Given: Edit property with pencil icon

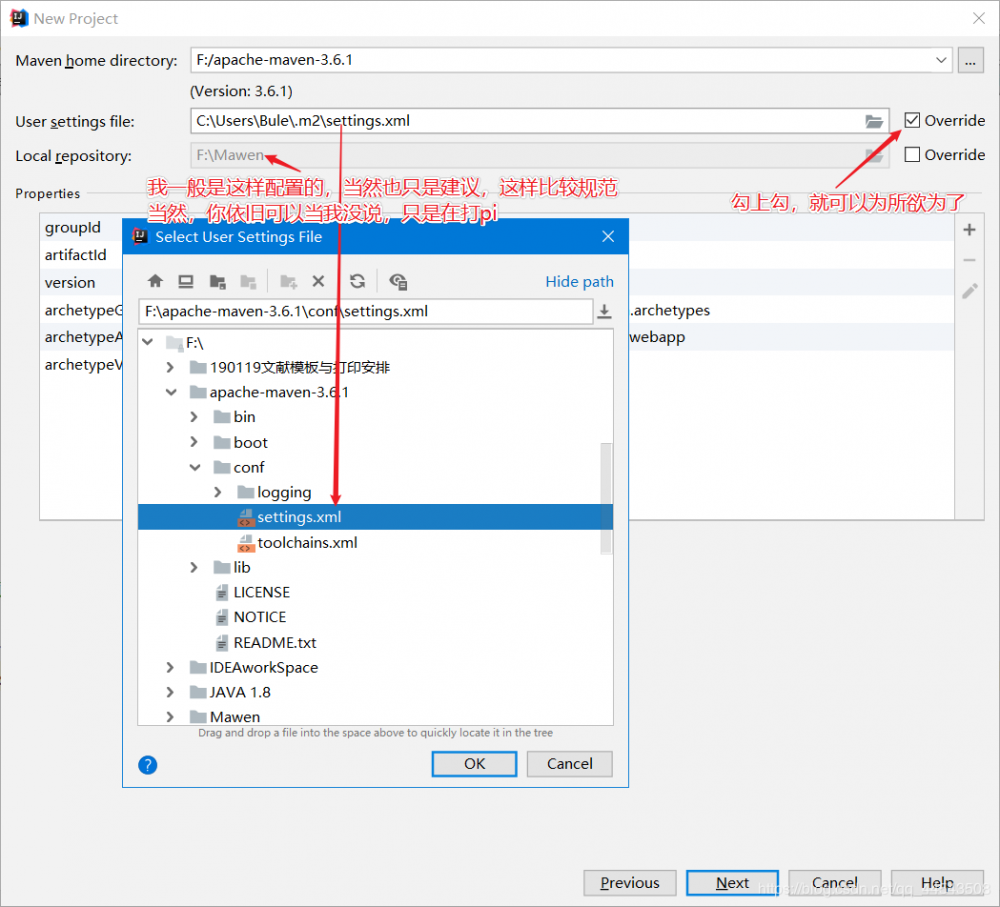Looking at the screenshot, I should coord(969,291).
